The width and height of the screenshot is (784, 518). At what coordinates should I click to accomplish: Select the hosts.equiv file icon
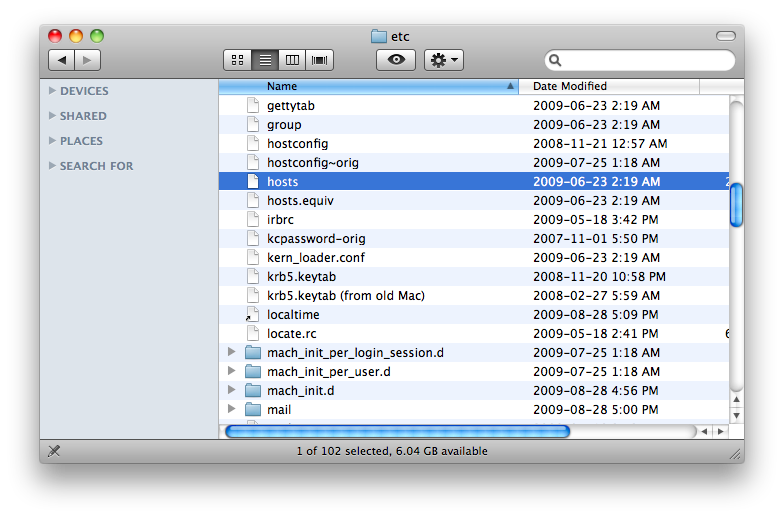pyautogui.click(x=253, y=200)
